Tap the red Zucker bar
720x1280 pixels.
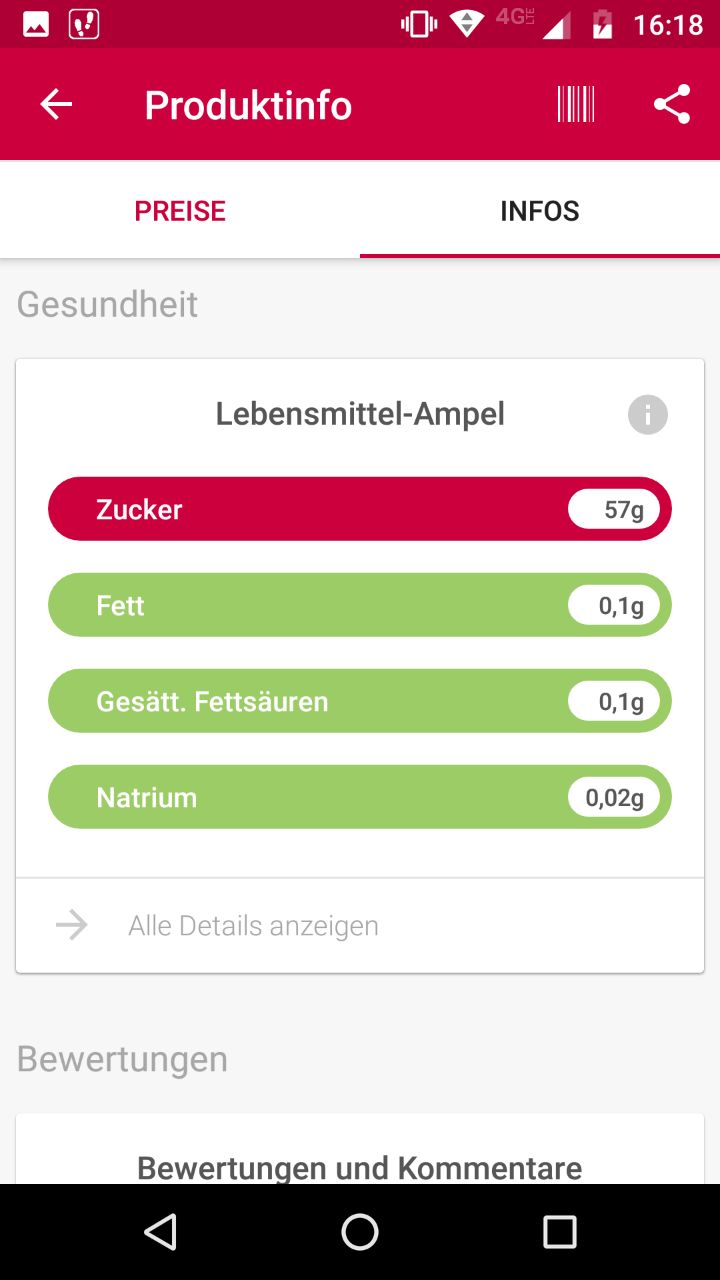tap(360, 509)
